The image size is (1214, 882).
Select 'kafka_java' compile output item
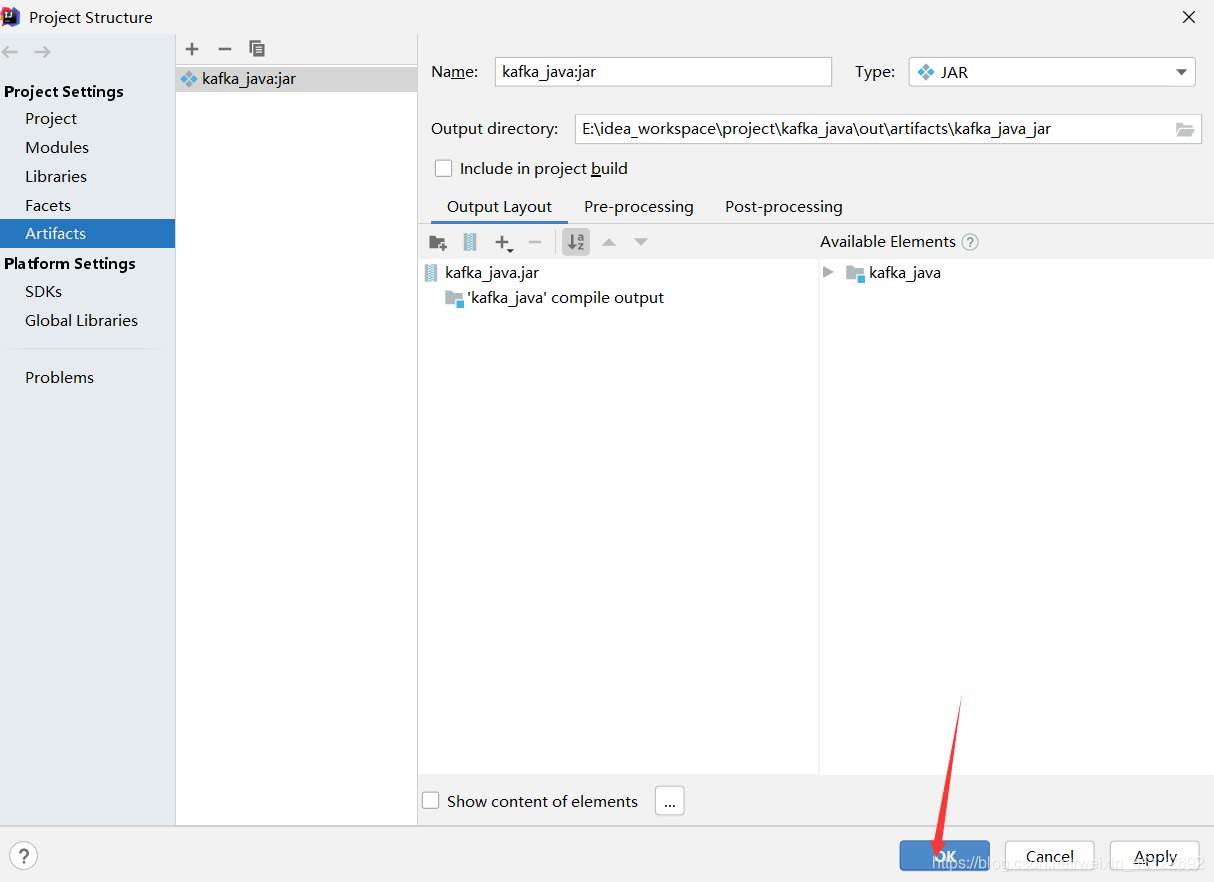tap(555, 298)
